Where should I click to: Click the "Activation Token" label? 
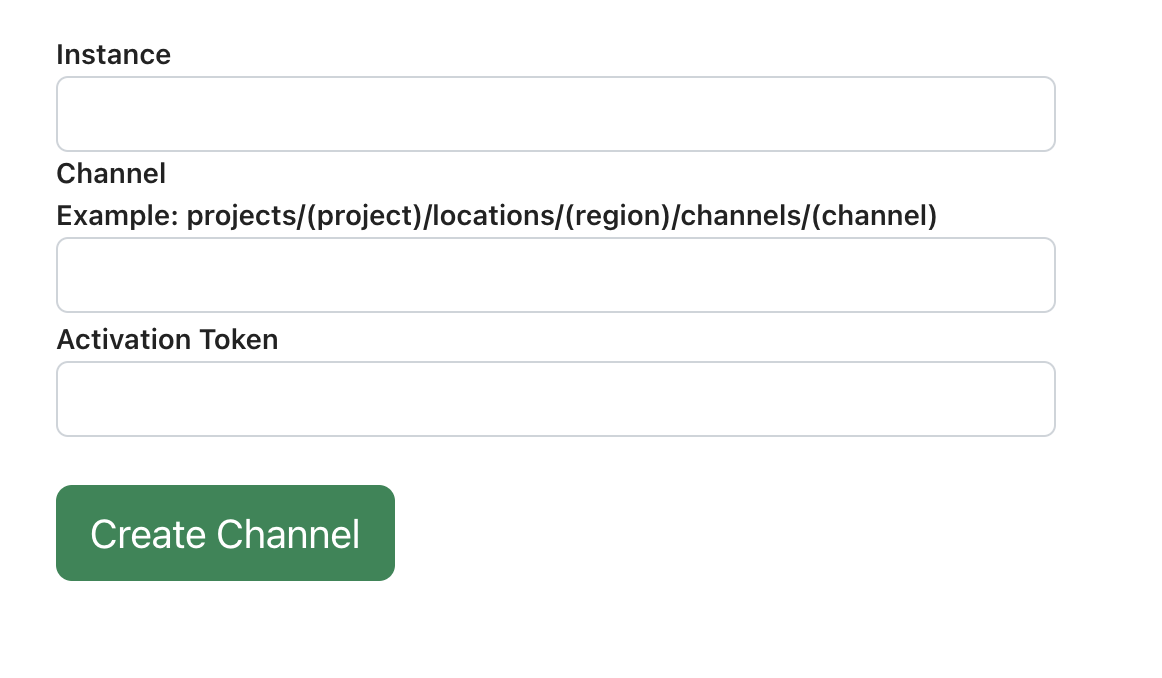167,340
